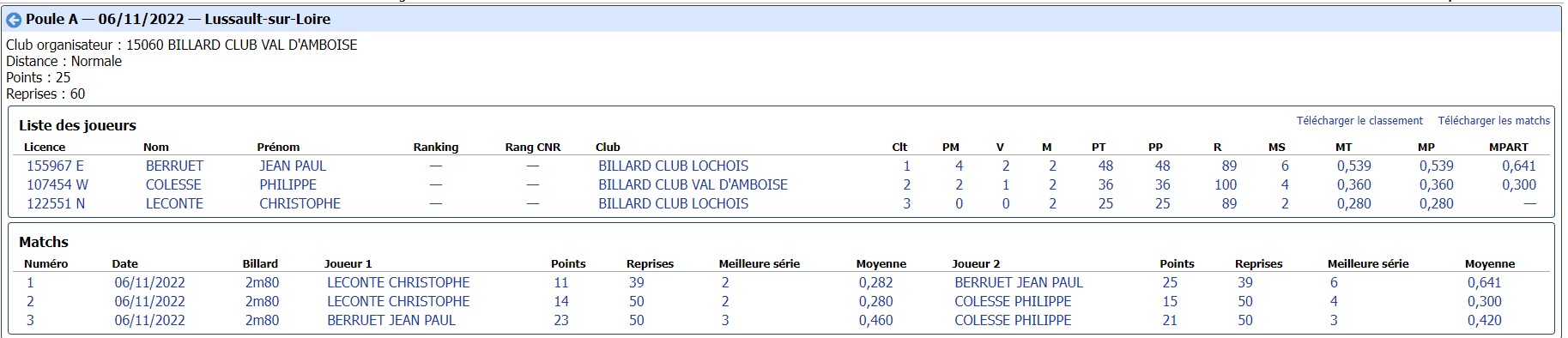Image resolution: width=1568 pixels, height=338 pixels.
Task: Click COLESSE PHILIPPE in match 3
Action: coord(1013,320)
